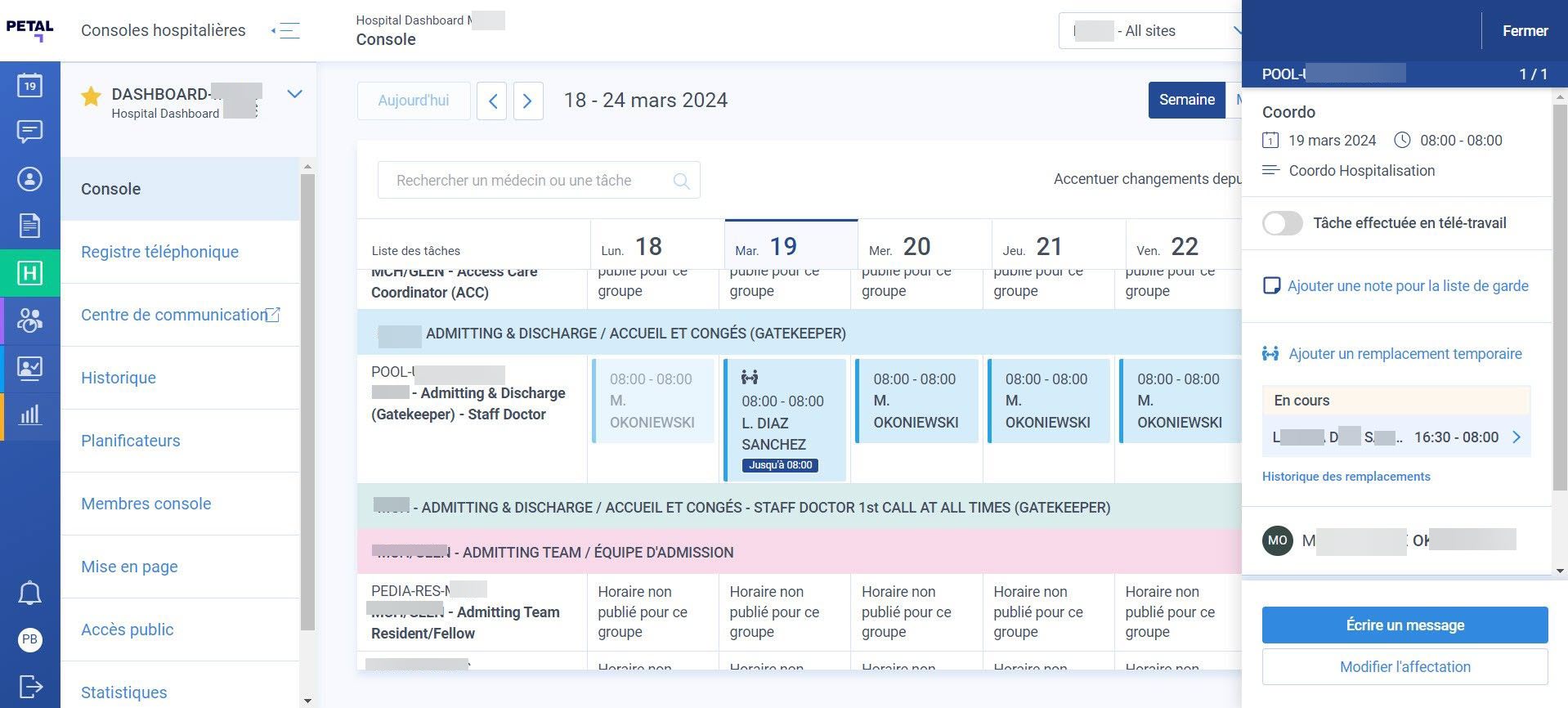Viewport: 1568px width, 708px height.
Task: Open Historique des remplacements link
Action: 1346,477
